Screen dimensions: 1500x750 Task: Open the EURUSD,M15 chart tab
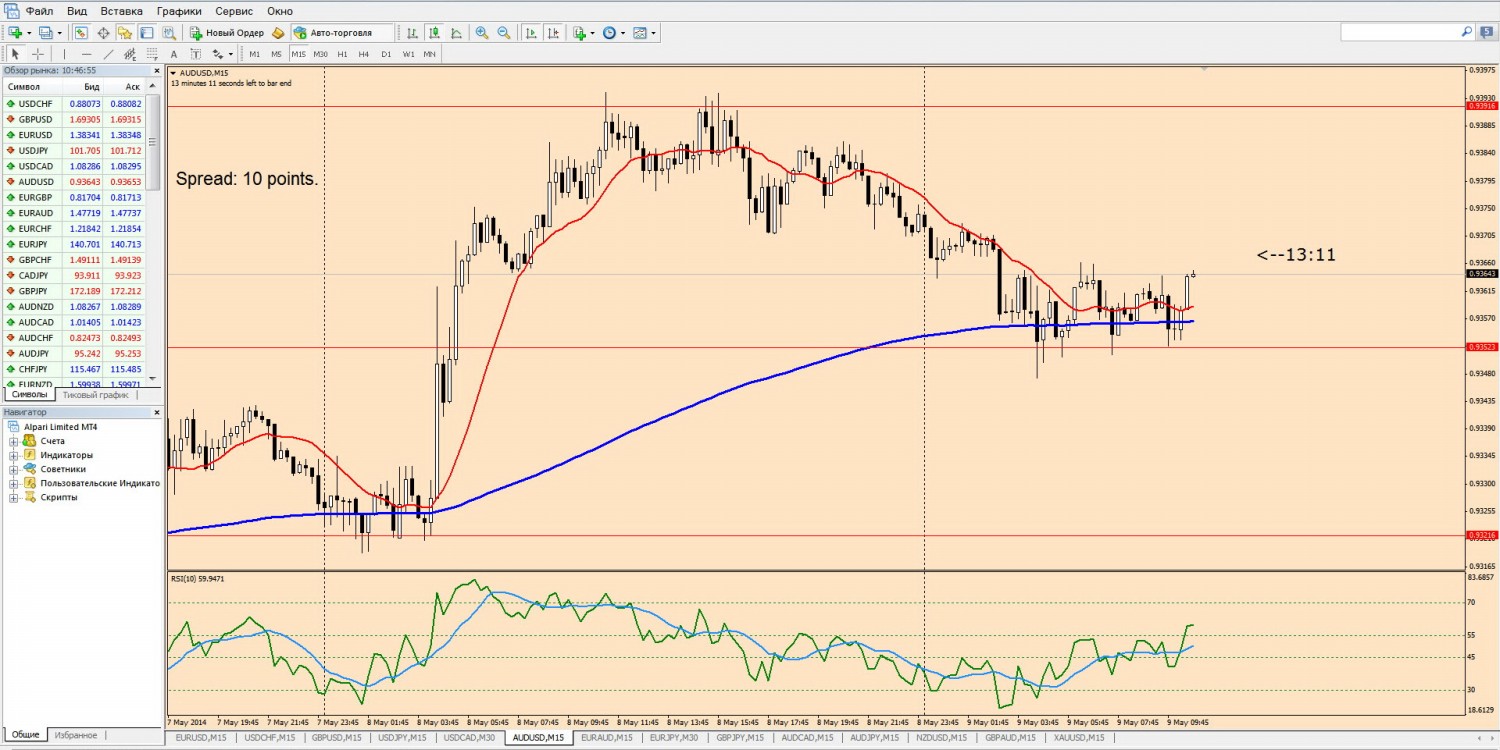(x=201, y=738)
